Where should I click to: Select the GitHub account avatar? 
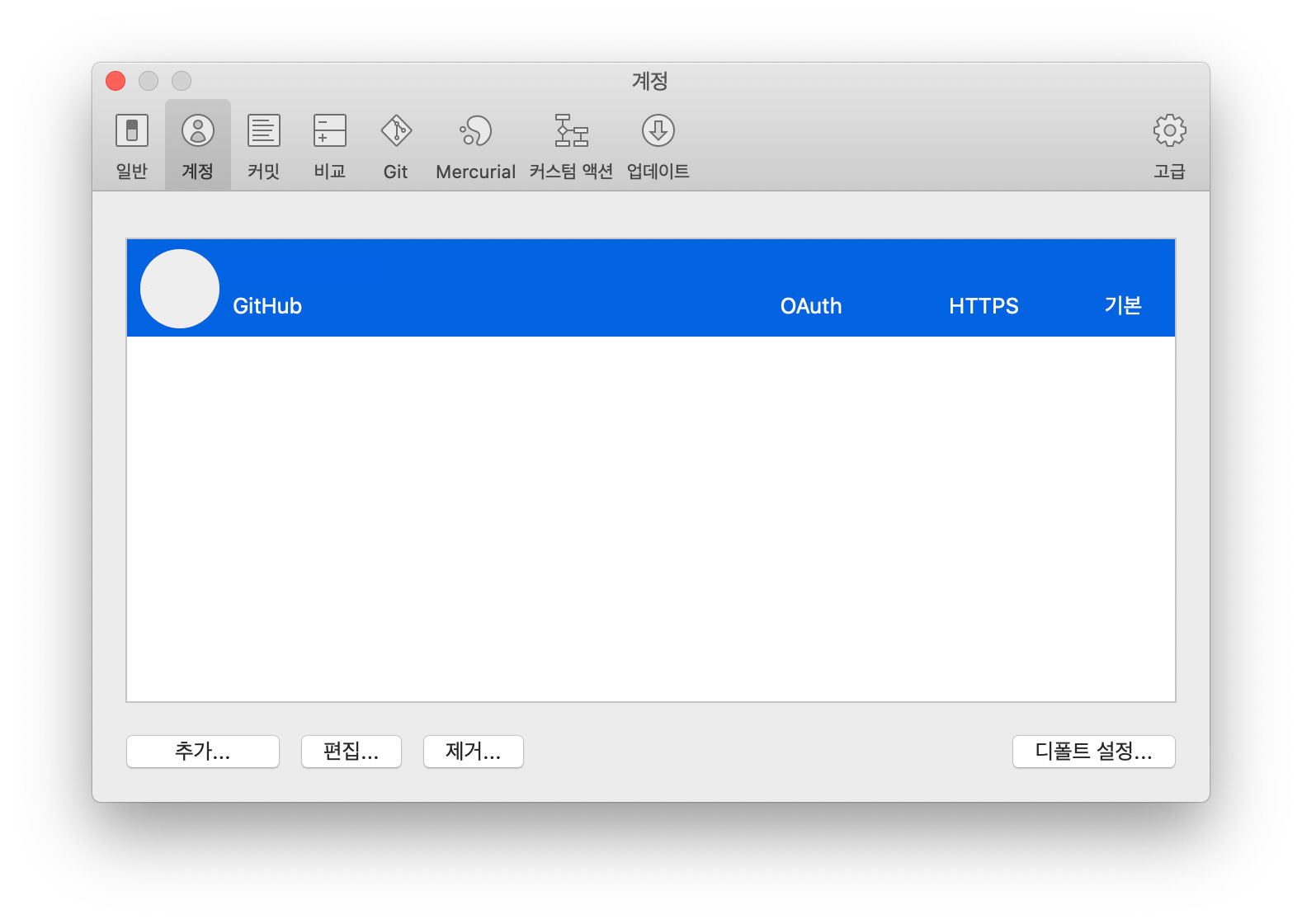point(180,289)
